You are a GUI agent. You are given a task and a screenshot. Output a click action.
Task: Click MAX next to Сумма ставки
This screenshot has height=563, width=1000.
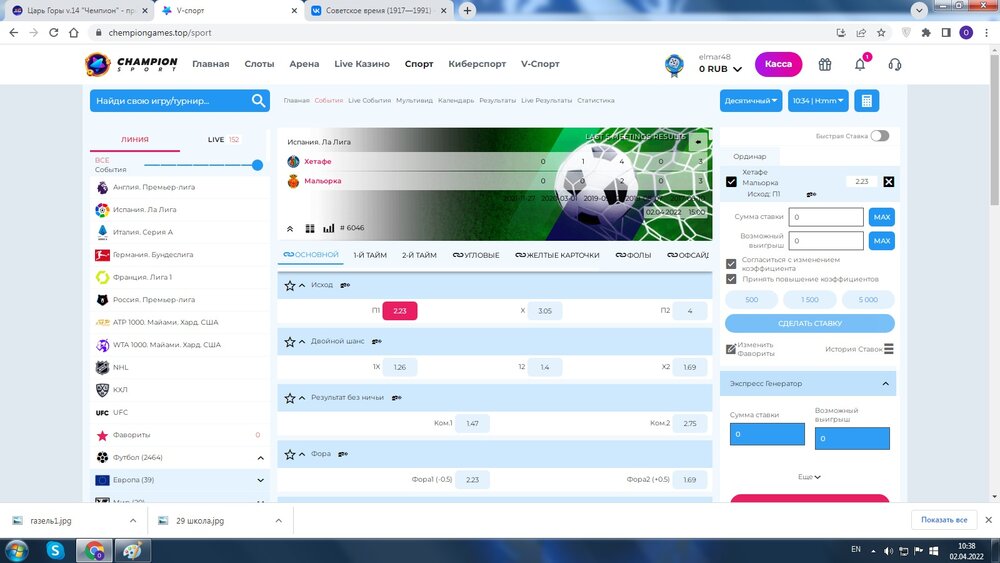coord(881,217)
